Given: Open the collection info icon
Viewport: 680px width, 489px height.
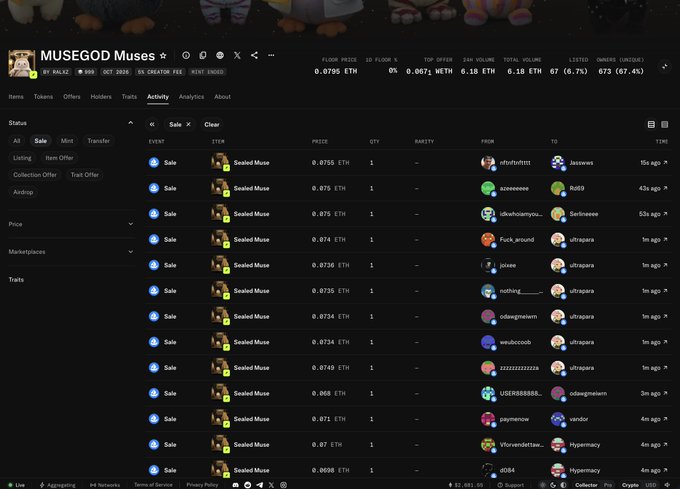Looking at the screenshot, I should point(186,55).
